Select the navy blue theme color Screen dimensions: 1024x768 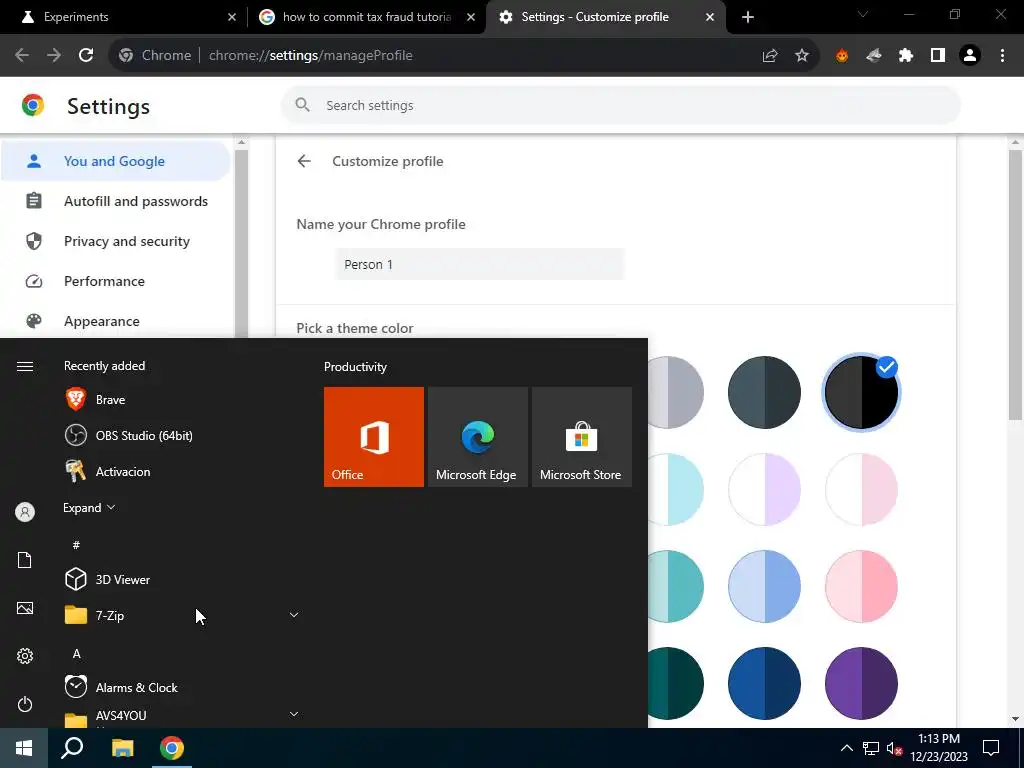764,683
